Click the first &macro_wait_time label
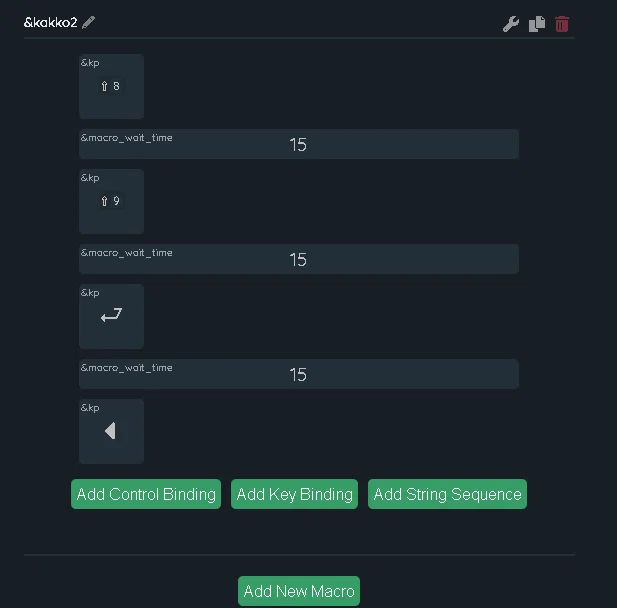617x608 pixels. tap(127, 138)
